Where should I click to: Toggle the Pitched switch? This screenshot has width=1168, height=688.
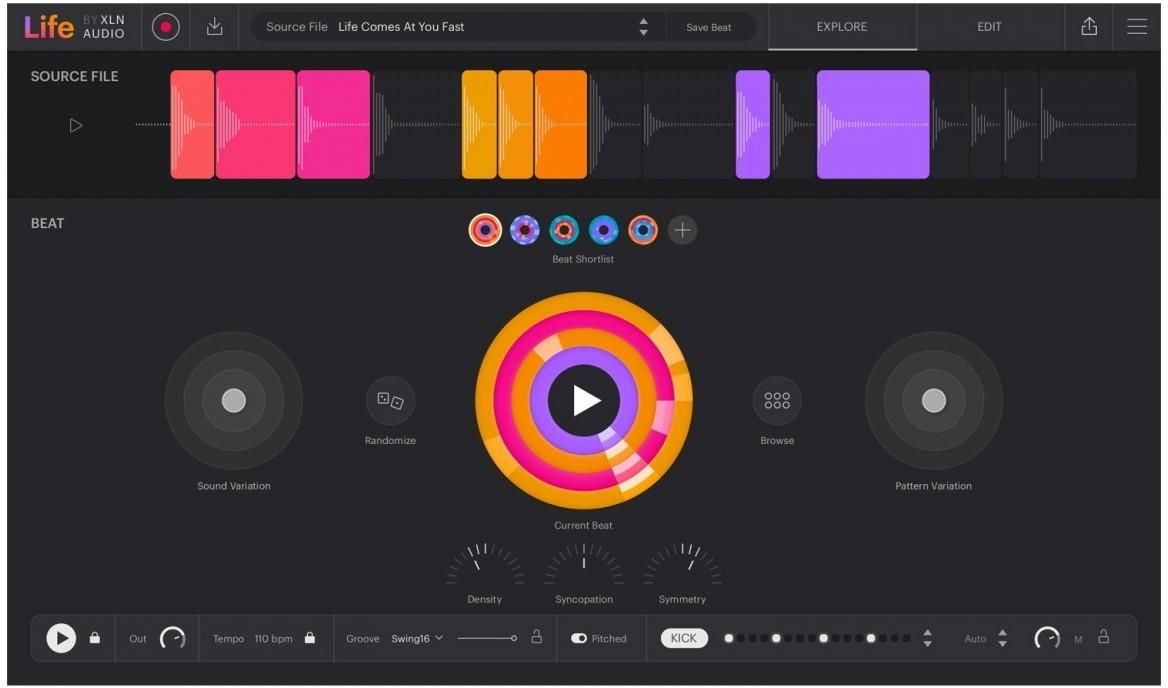pos(579,638)
